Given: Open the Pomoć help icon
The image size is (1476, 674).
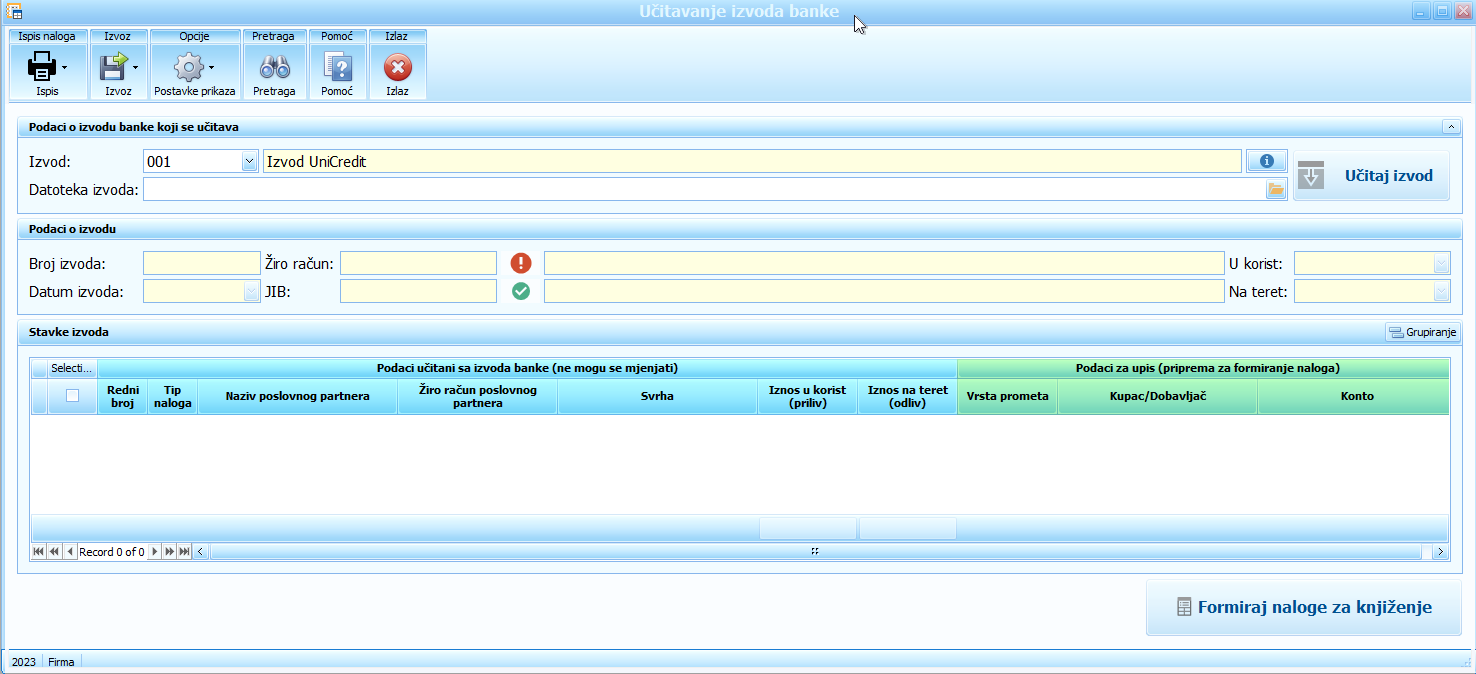Looking at the screenshot, I should click(337, 67).
